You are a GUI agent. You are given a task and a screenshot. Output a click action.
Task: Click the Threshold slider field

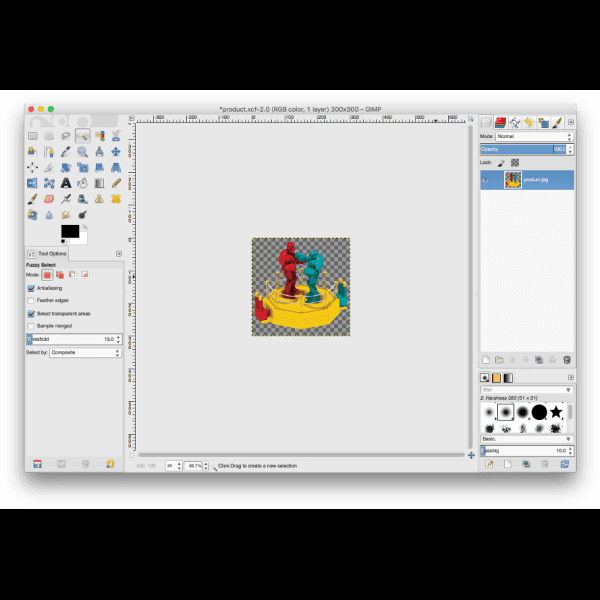(x=70, y=339)
